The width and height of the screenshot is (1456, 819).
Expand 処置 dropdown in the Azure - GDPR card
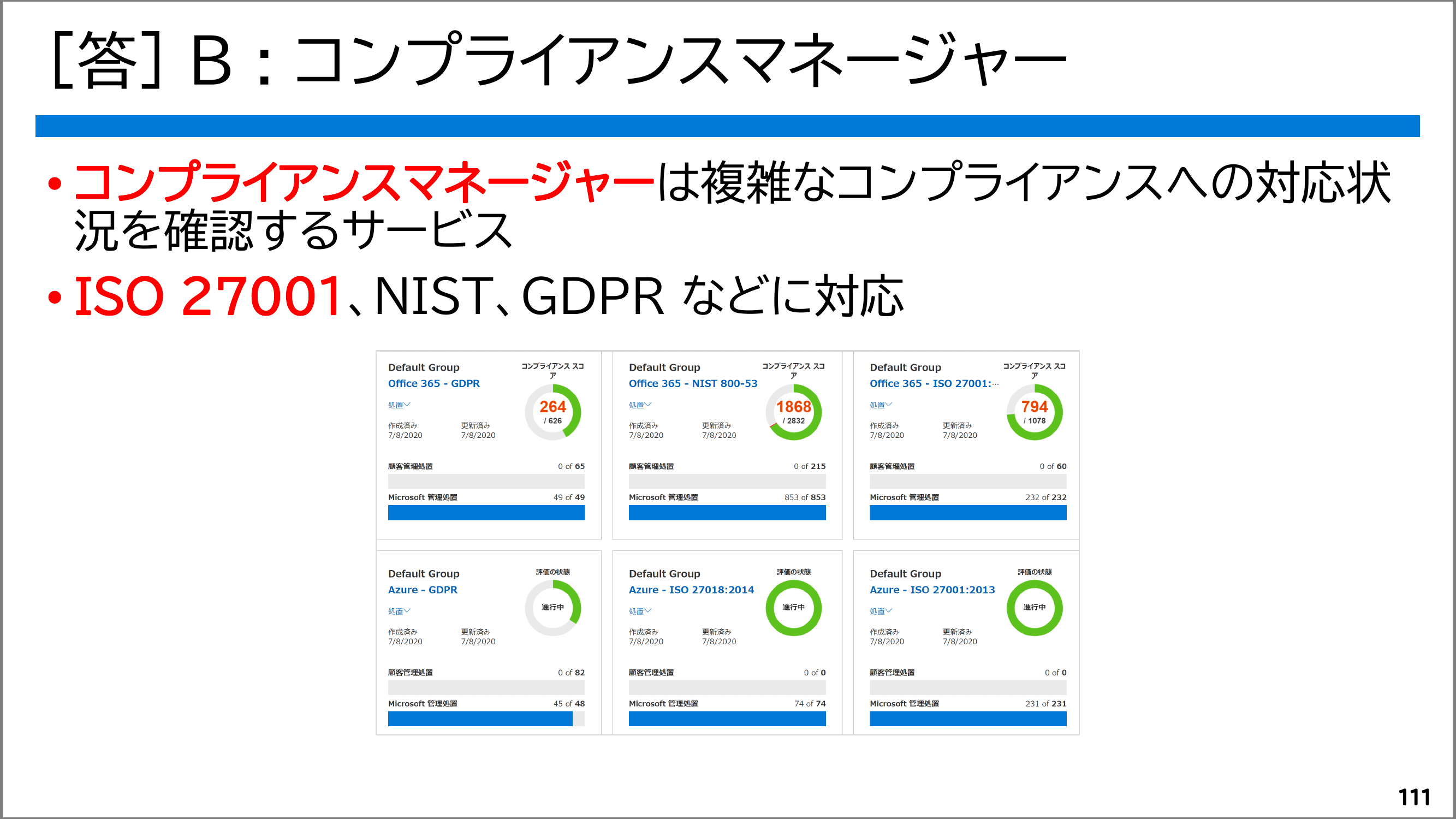point(399,611)
